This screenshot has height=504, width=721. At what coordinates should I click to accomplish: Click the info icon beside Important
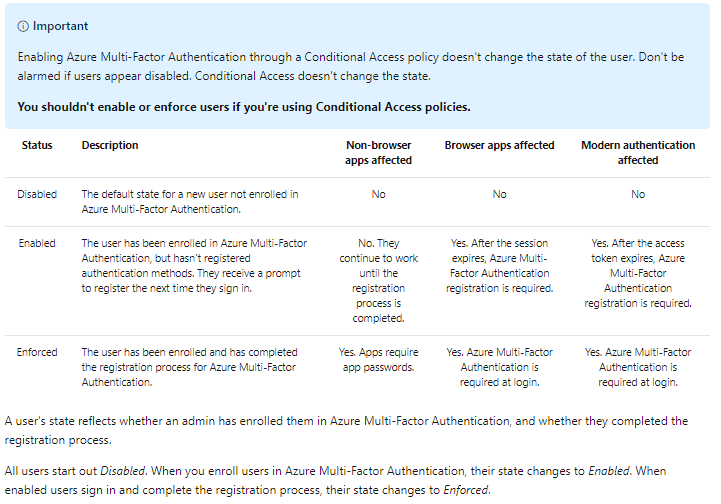click(23, 26)
